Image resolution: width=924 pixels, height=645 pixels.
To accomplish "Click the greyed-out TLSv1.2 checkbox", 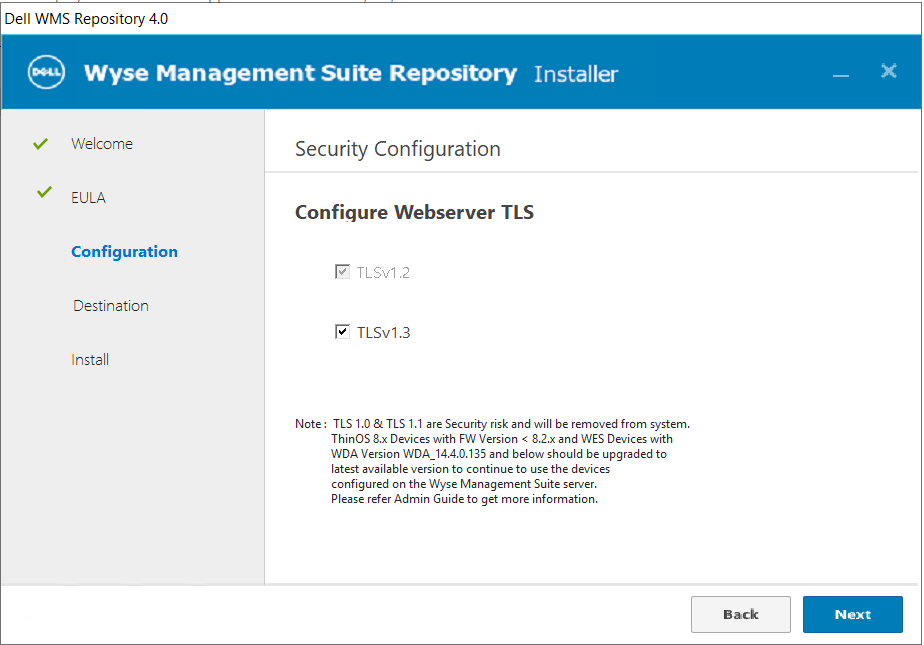I will (342, 272).
